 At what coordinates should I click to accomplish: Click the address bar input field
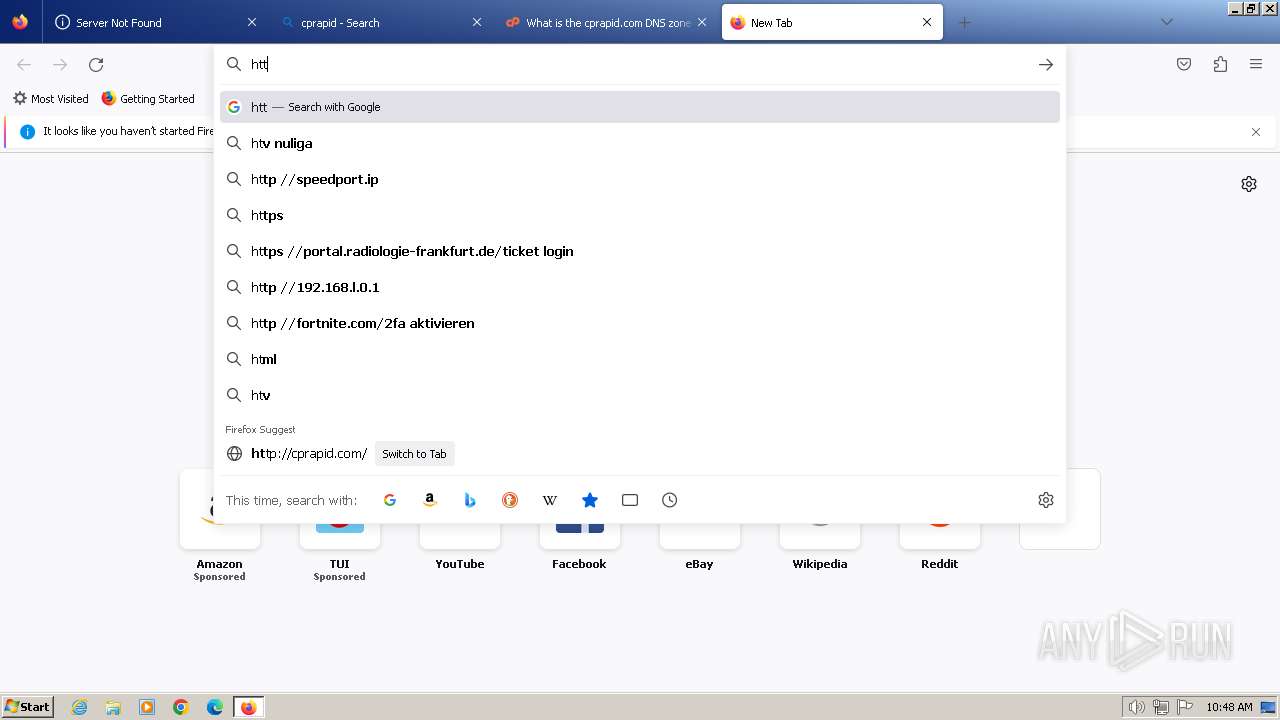[x=640, y=64]
